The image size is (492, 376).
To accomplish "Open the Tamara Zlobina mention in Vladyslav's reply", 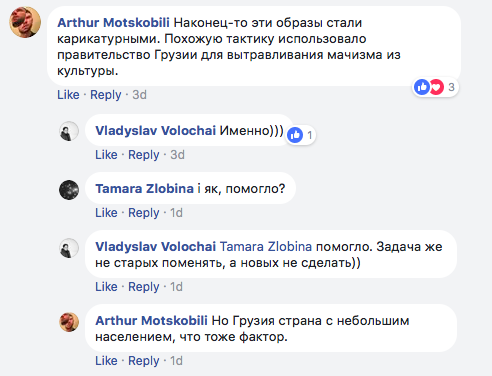I will [266, 247].
